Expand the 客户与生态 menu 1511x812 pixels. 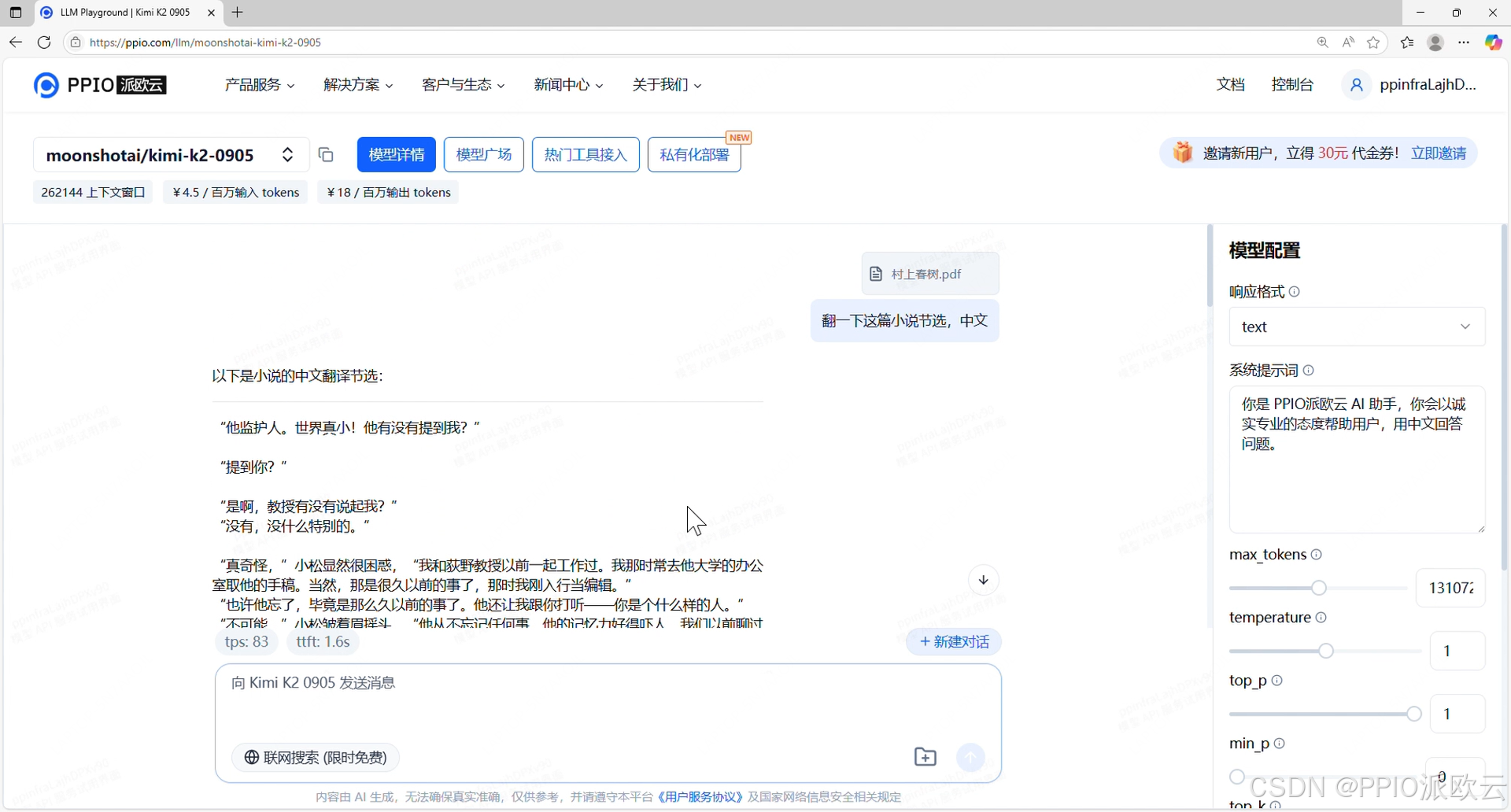[464, 85]
